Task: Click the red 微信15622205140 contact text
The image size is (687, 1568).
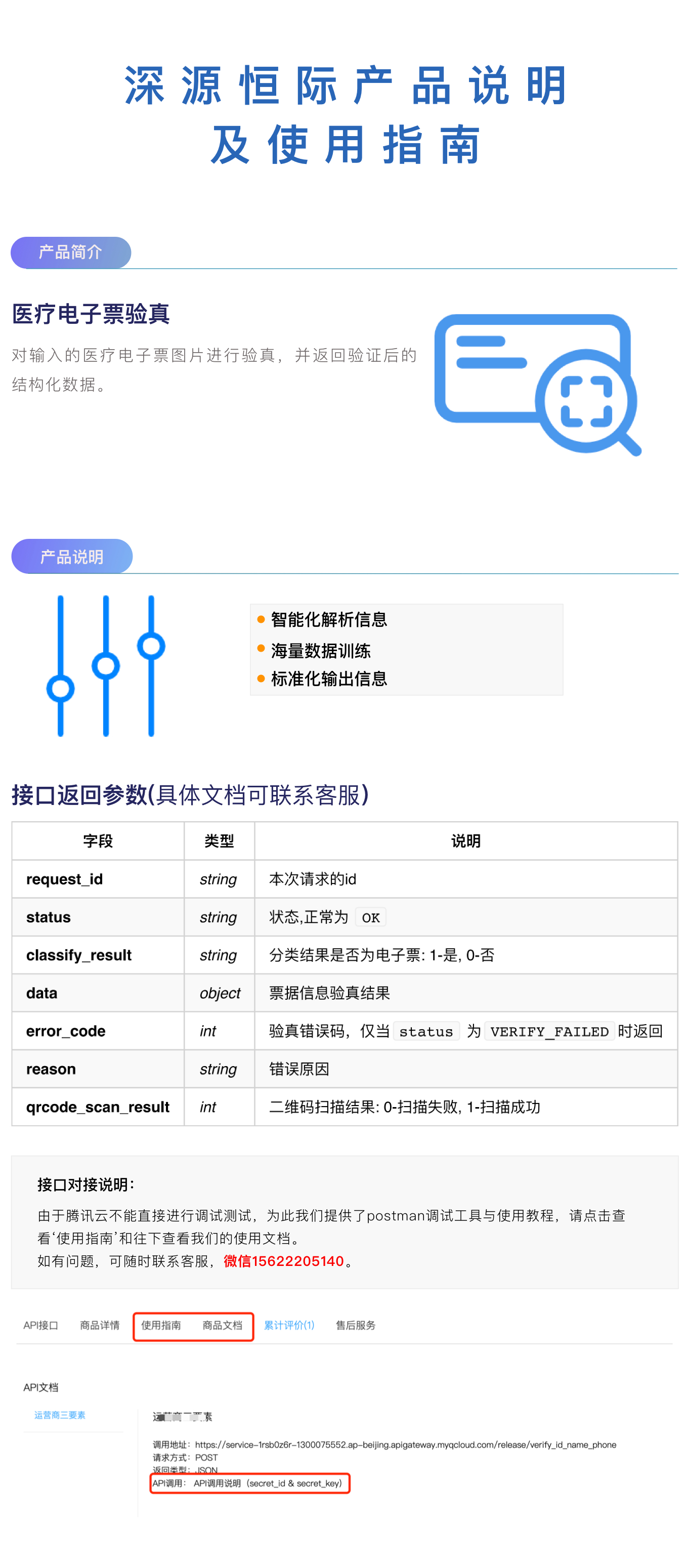Action: 284,1260
